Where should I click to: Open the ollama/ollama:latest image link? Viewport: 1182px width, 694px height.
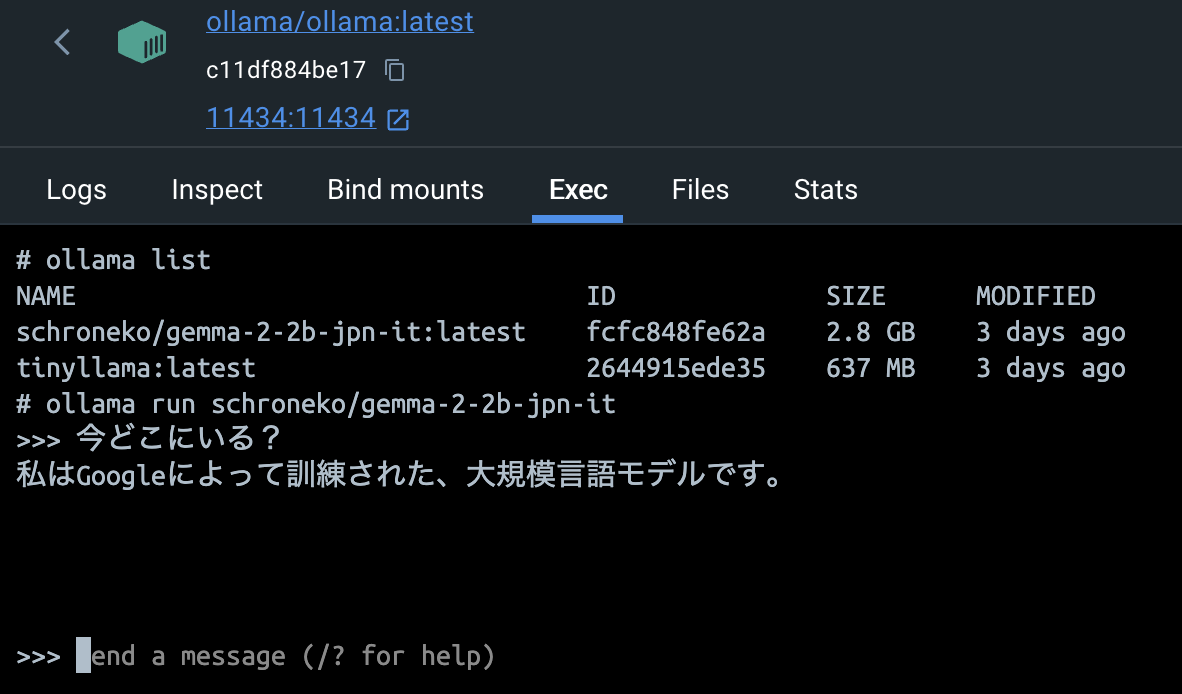point(339,21)
